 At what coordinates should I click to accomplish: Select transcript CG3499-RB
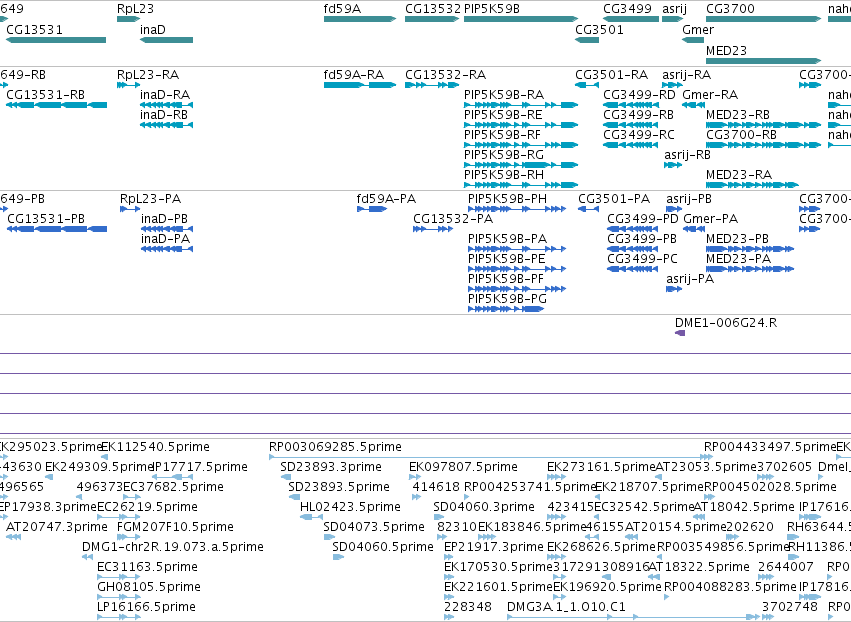[631, 125]
